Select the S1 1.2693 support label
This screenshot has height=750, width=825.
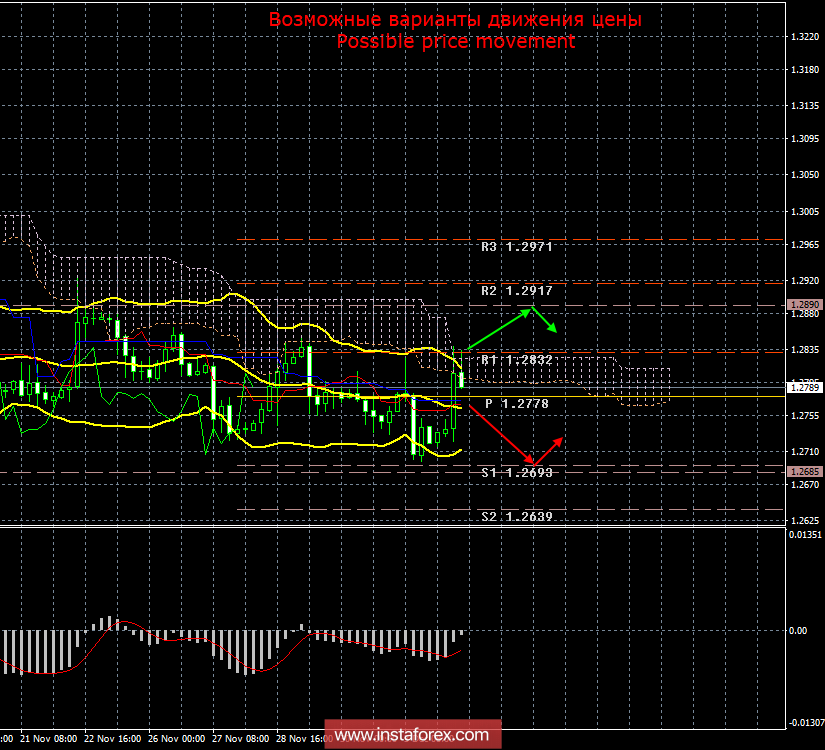click(517, 473)
